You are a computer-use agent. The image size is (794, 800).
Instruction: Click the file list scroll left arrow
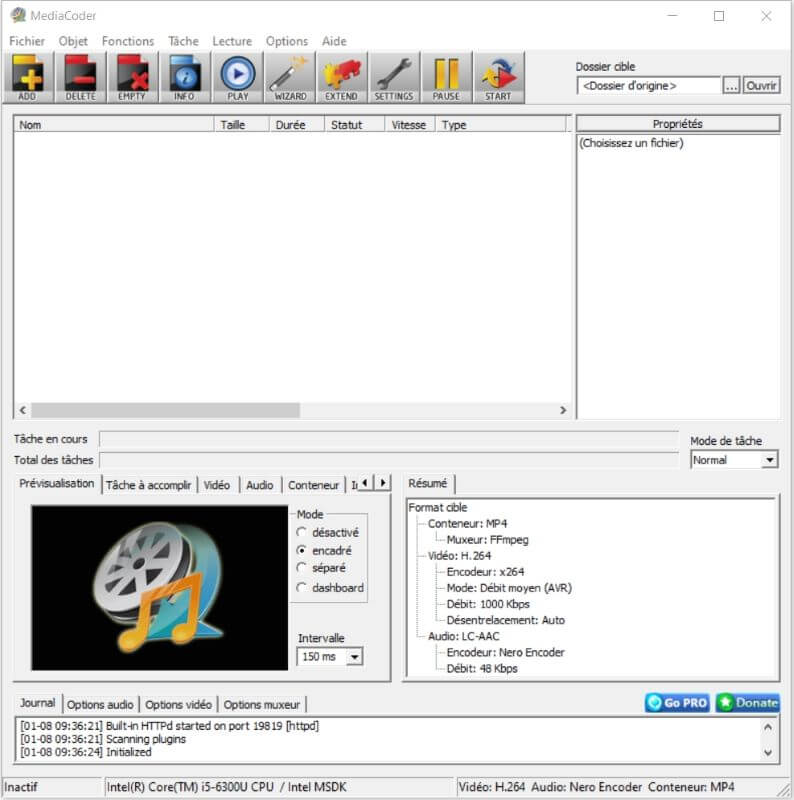click(22, 410)
